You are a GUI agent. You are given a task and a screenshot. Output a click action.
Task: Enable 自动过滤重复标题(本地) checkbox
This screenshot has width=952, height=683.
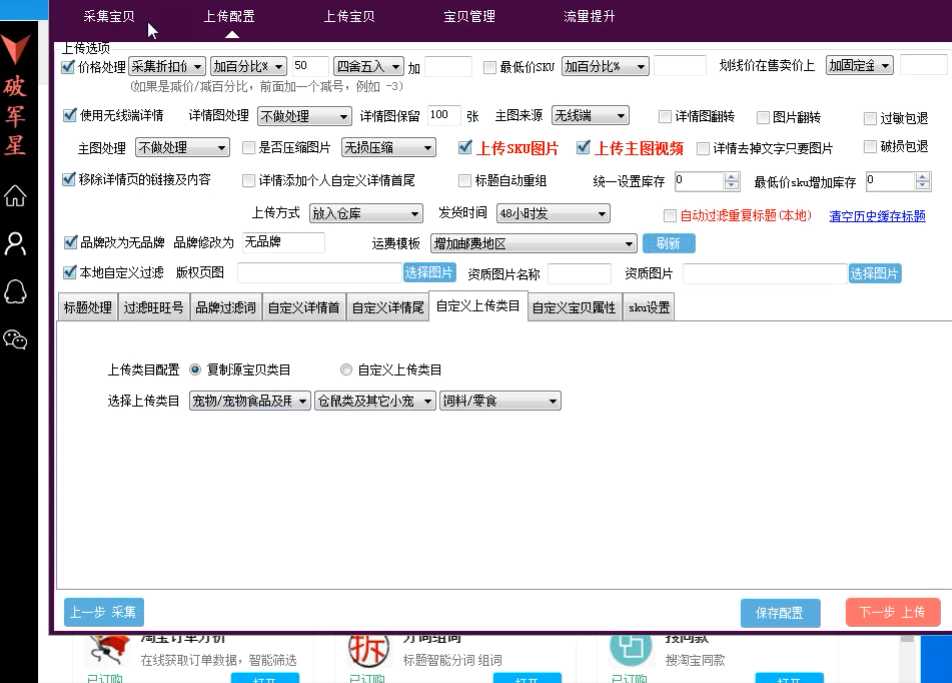(x=670, y=216)
